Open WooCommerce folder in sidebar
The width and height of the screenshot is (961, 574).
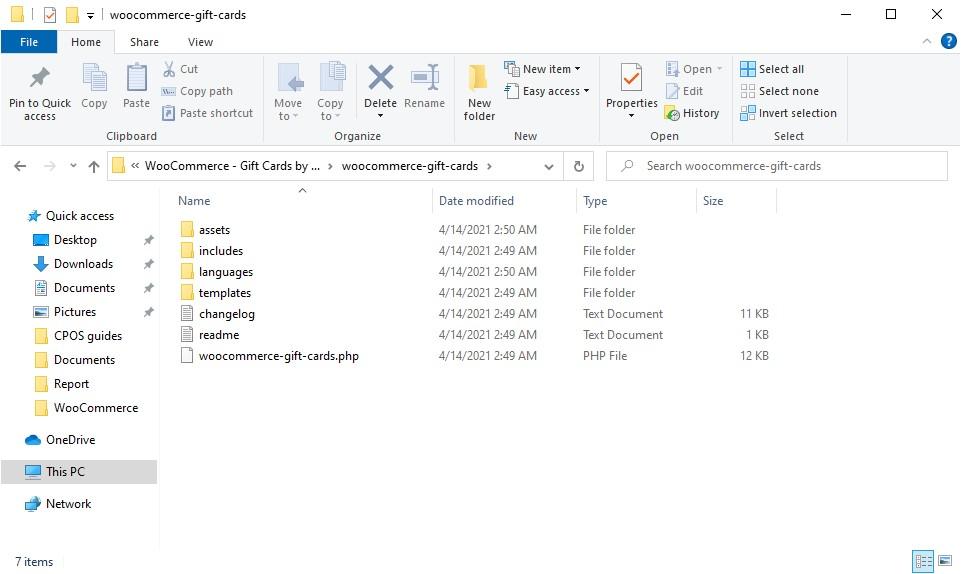96,408
